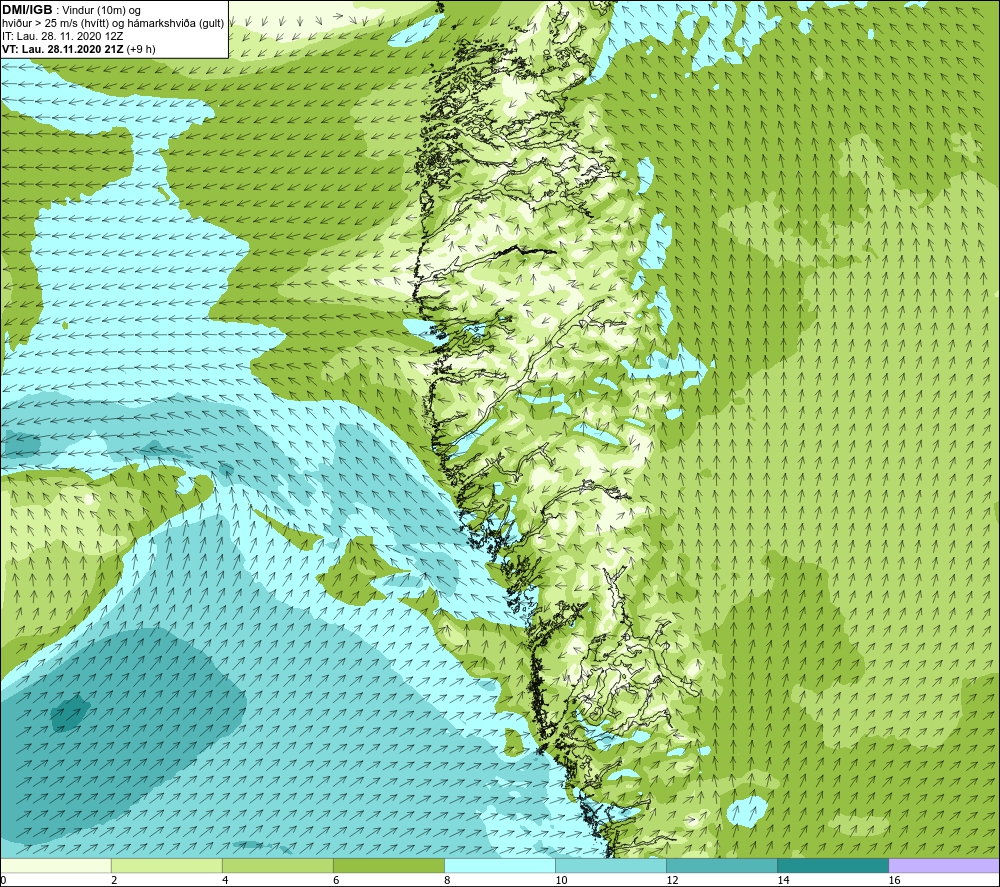Click the legend scale label '12'

[x=672, y=881]
